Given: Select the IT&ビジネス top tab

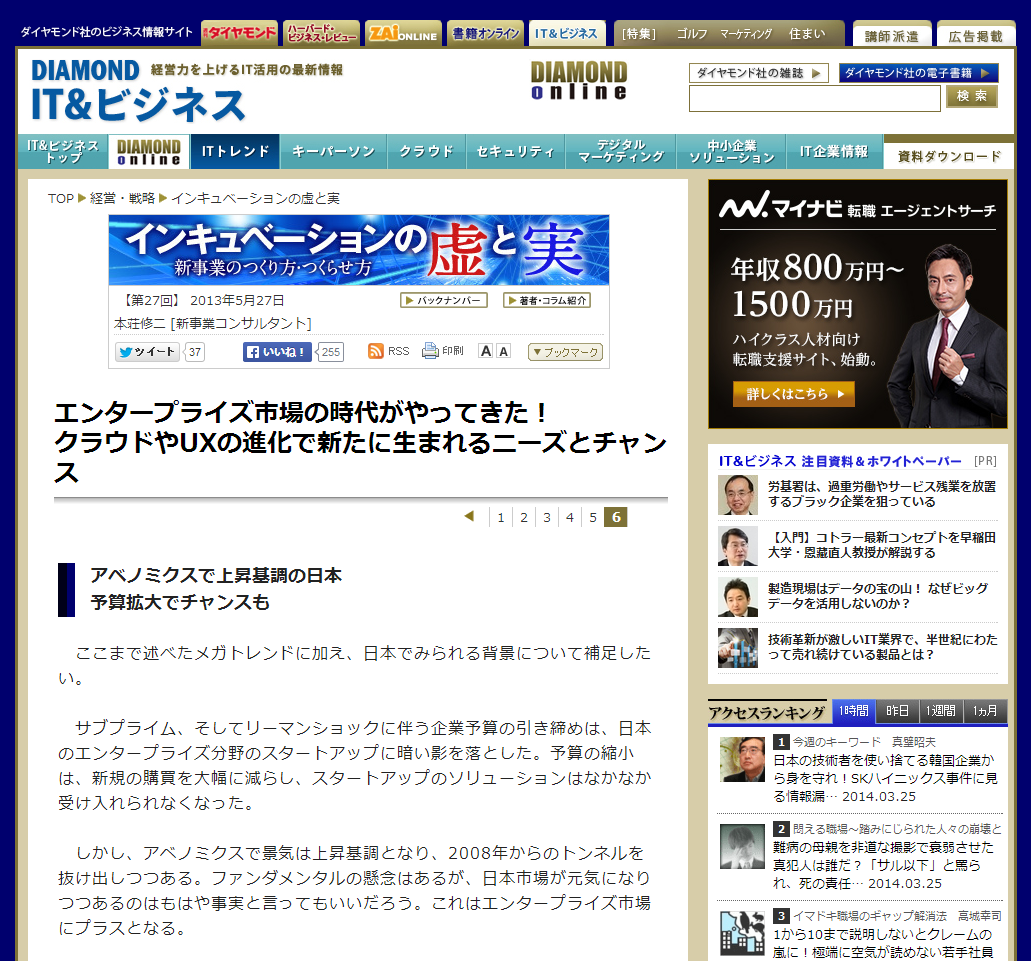Looking at the screenshot, I should point(567,33).
